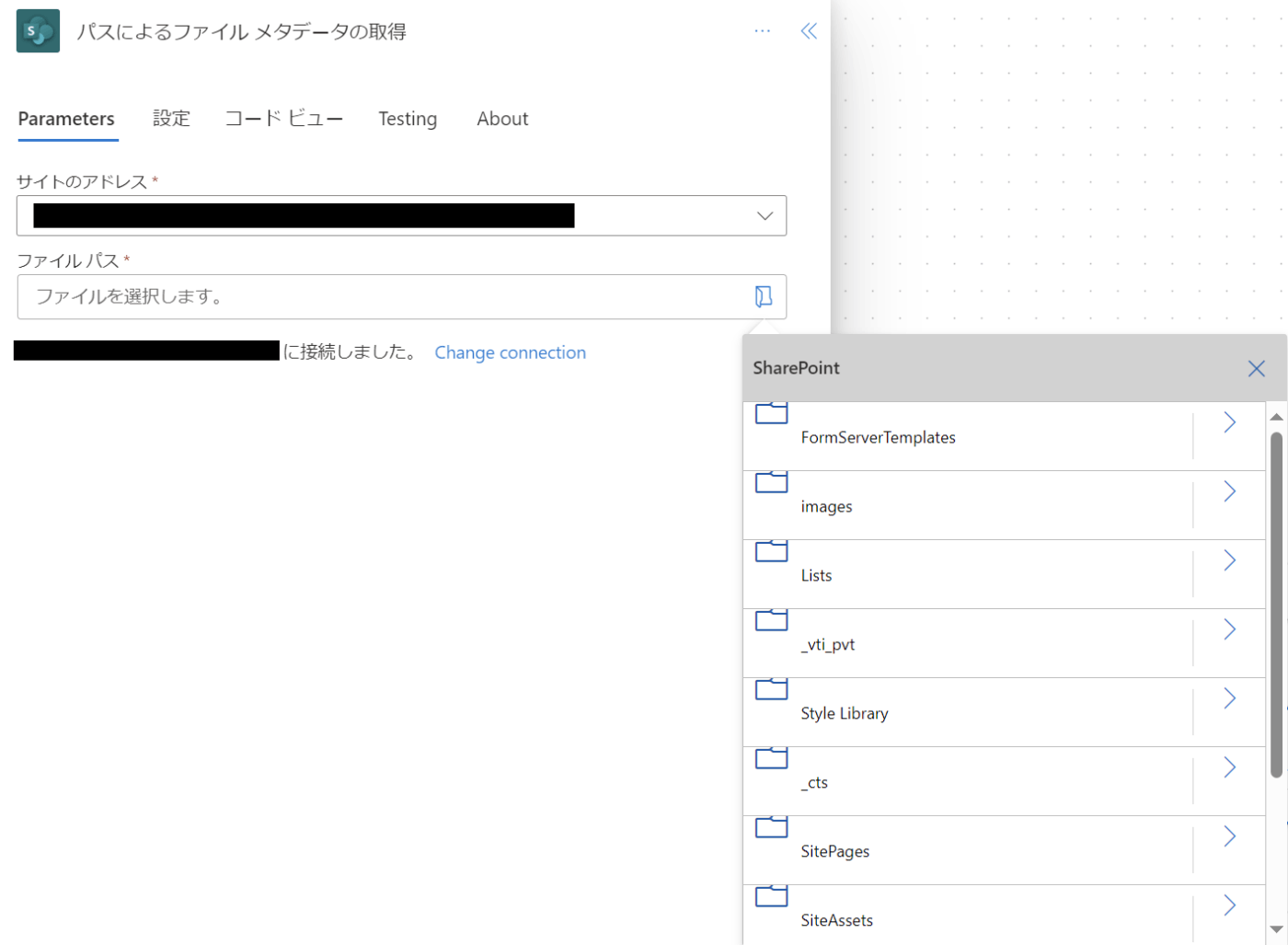
Task: Select the SiteAssets folder name
Action: pos(836,920)
